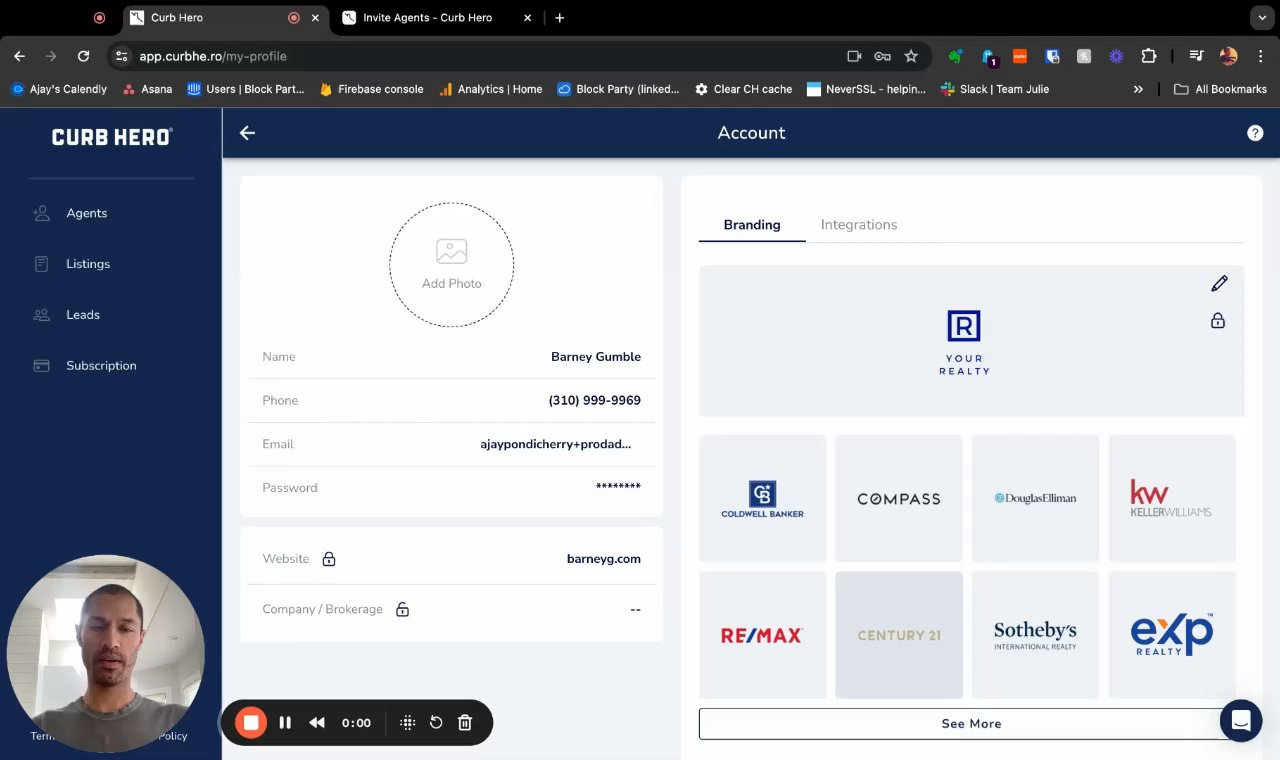
Task: Open the chat support bubble
Action: click(x=1241, y=720)
